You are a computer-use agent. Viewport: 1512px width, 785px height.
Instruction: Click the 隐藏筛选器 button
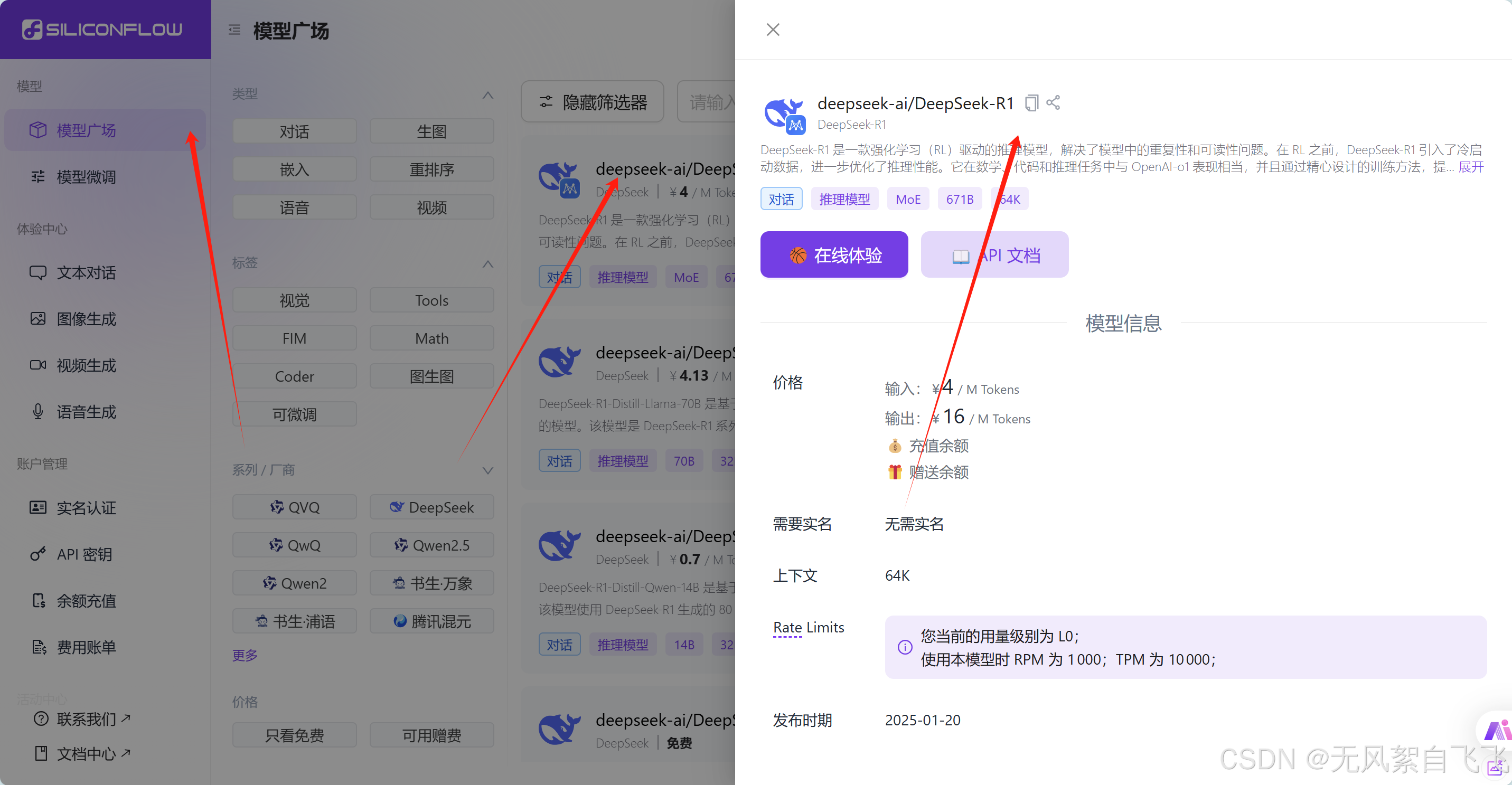(x=592, y=102)
